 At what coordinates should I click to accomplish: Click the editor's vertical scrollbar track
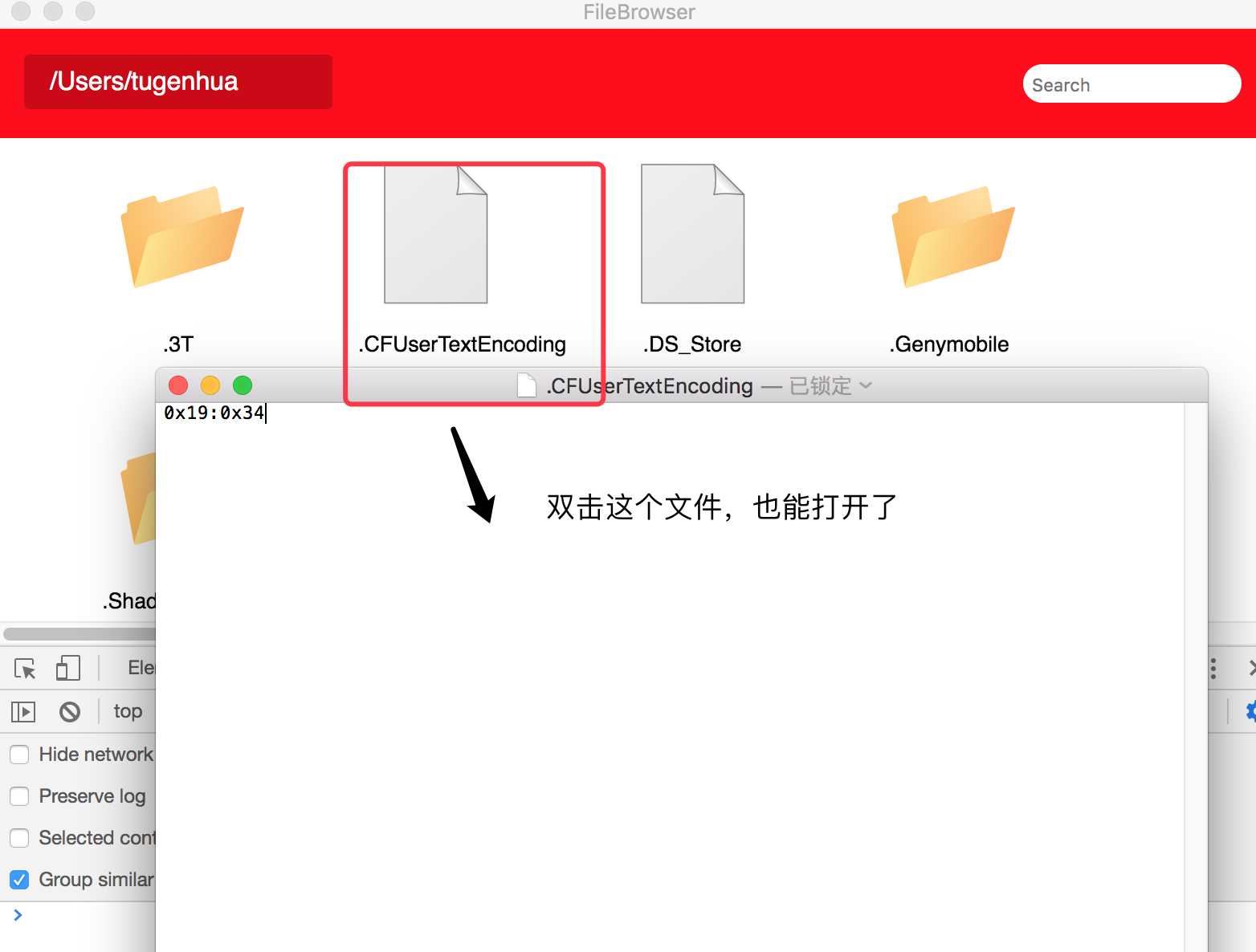(1196, 677)
